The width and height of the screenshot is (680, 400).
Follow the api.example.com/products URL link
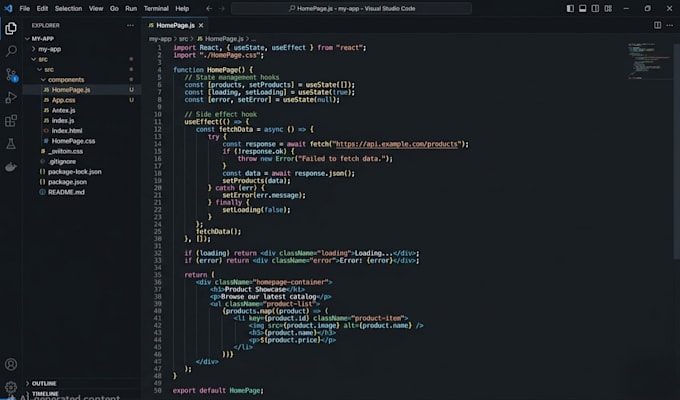tap(396, 144)
